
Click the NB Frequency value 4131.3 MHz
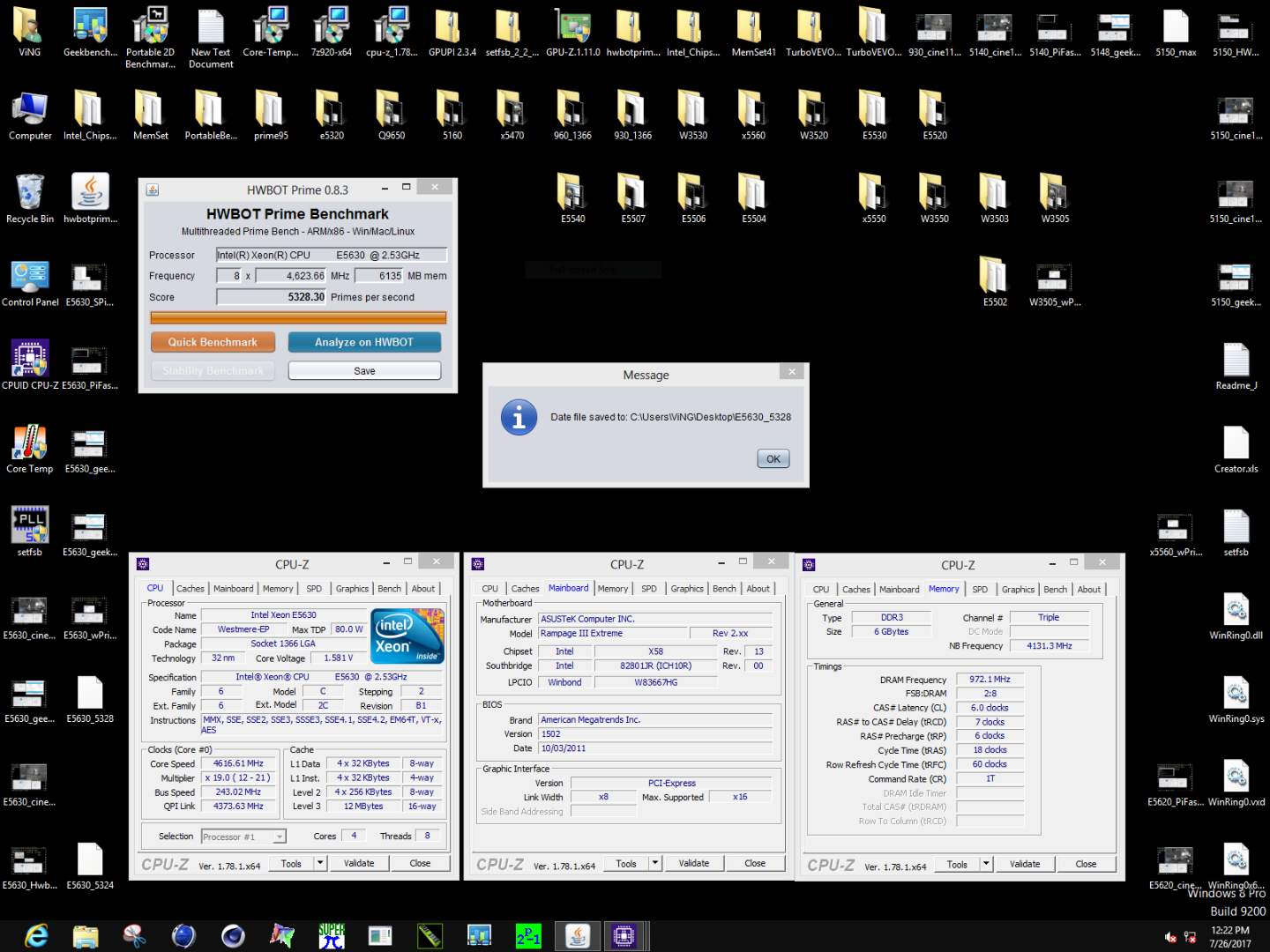[1050, 646]
